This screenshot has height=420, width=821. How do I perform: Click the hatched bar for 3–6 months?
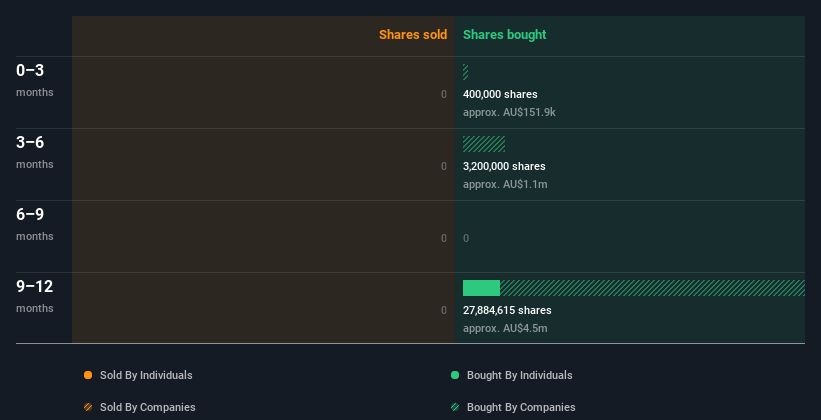tap(484, 144)
